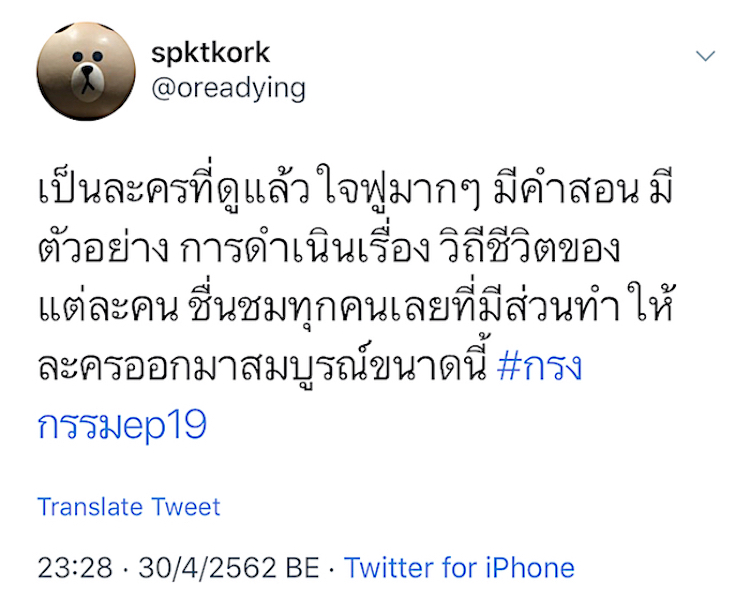Open the Twitter for iPhone source link
The image size is (750, 614).
tap(459, 568)
